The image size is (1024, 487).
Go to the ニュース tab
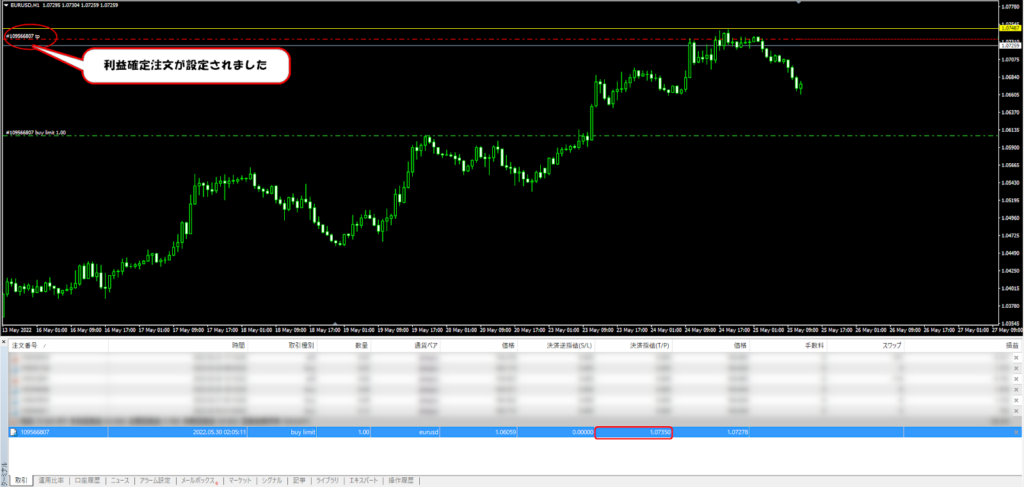(120, 480)
